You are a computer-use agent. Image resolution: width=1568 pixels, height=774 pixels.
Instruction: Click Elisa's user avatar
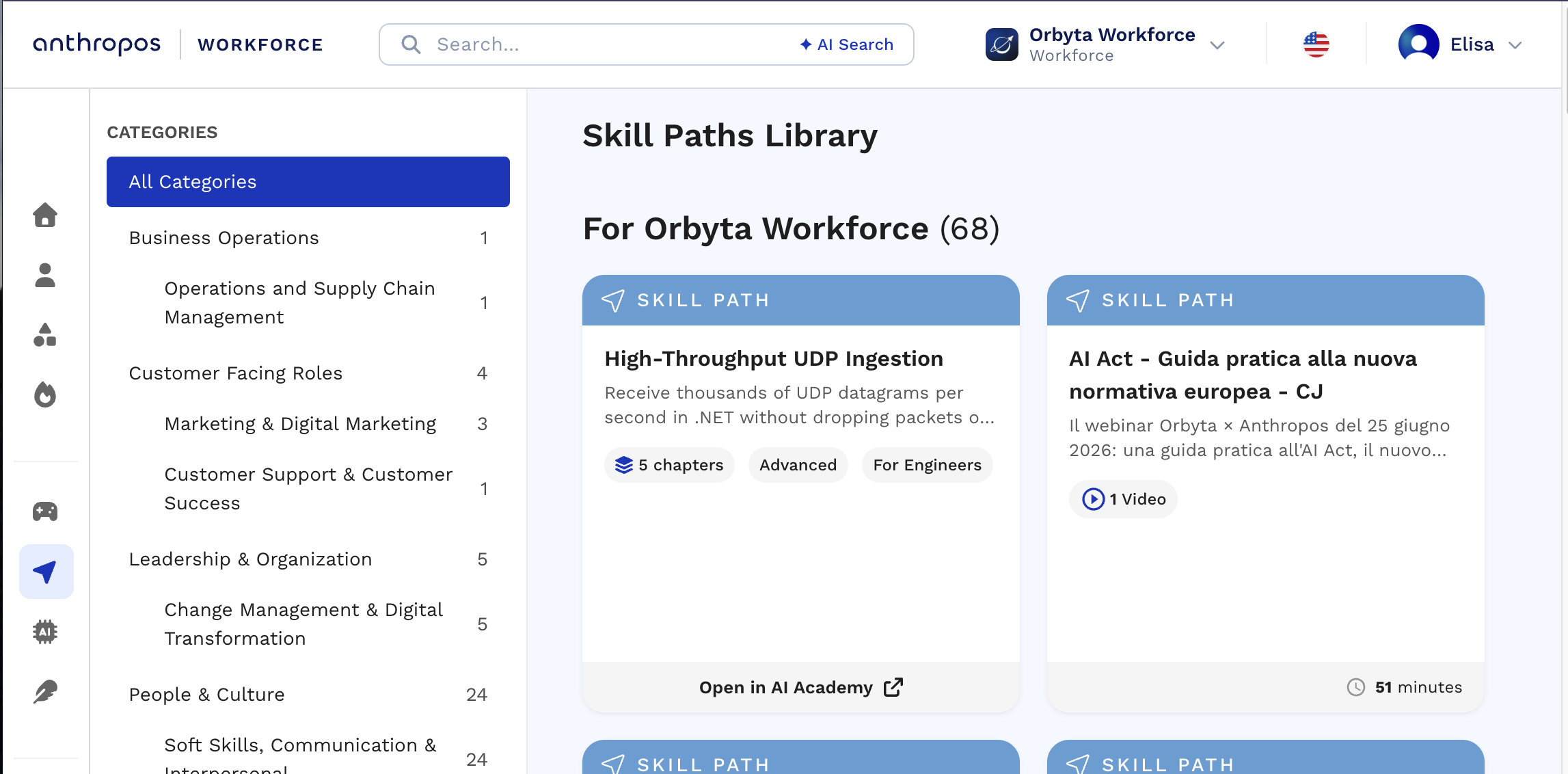1418,44
